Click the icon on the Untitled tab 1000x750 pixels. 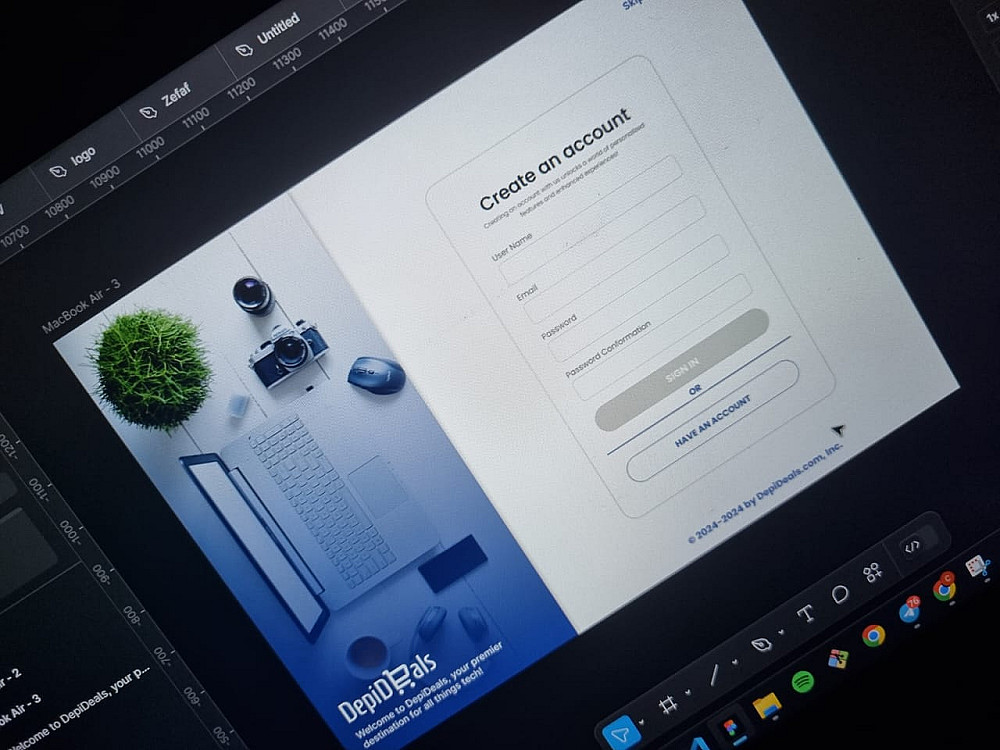(x=243, y=50)
